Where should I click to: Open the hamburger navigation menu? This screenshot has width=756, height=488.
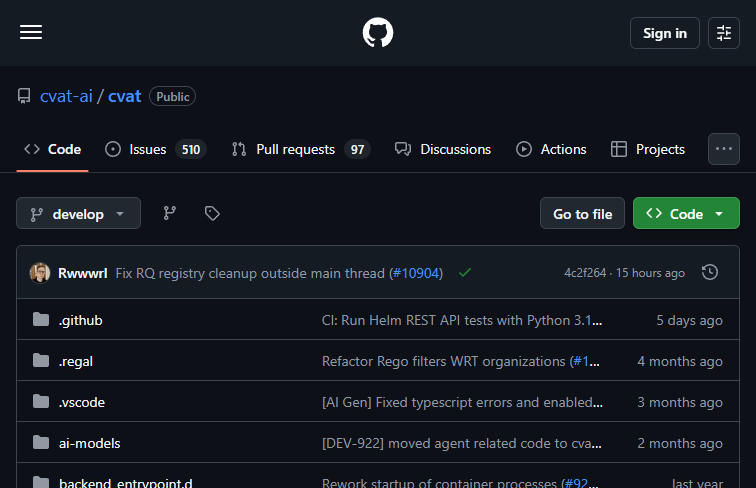tap(31, 32)
